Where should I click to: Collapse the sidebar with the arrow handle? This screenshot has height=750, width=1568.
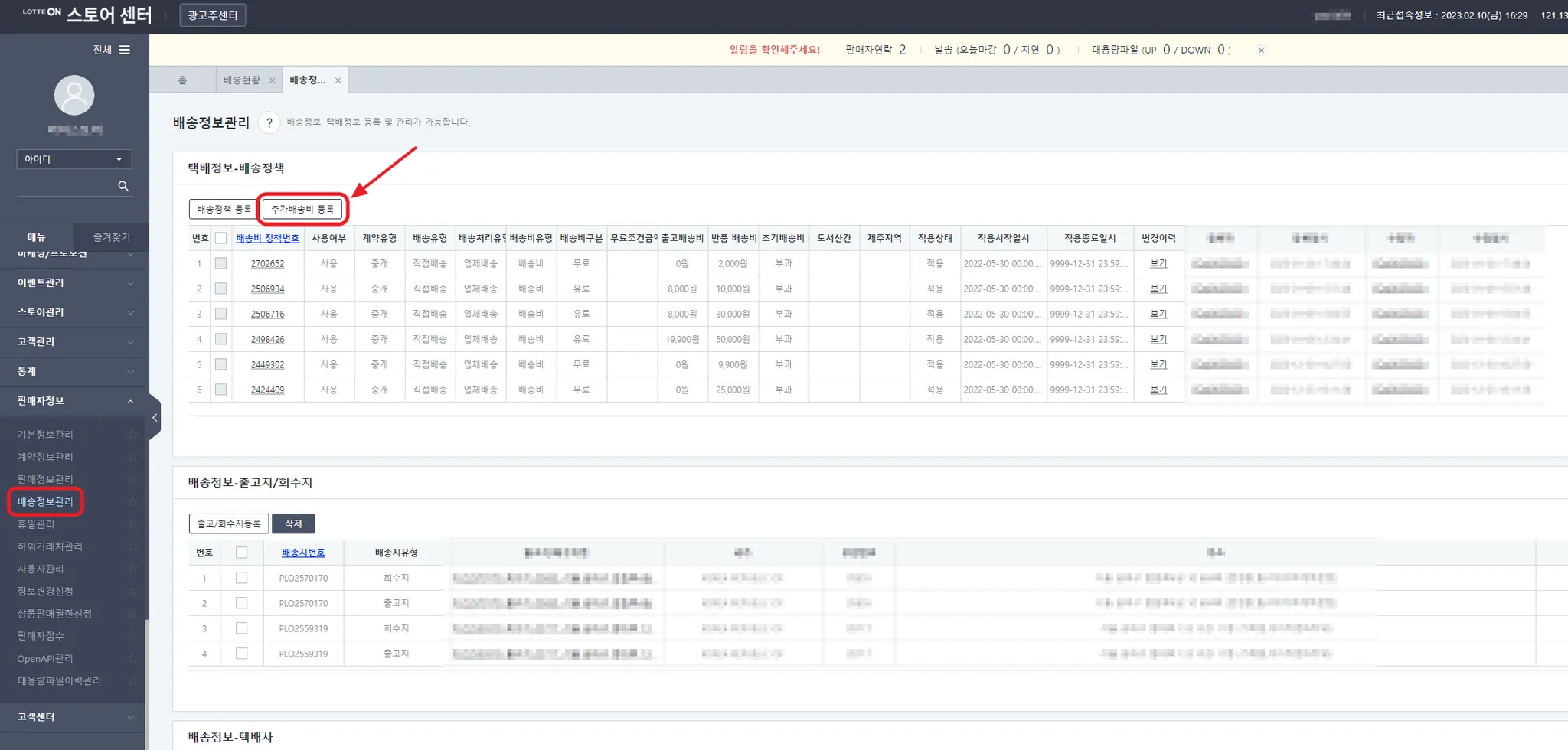click(155, 418)
